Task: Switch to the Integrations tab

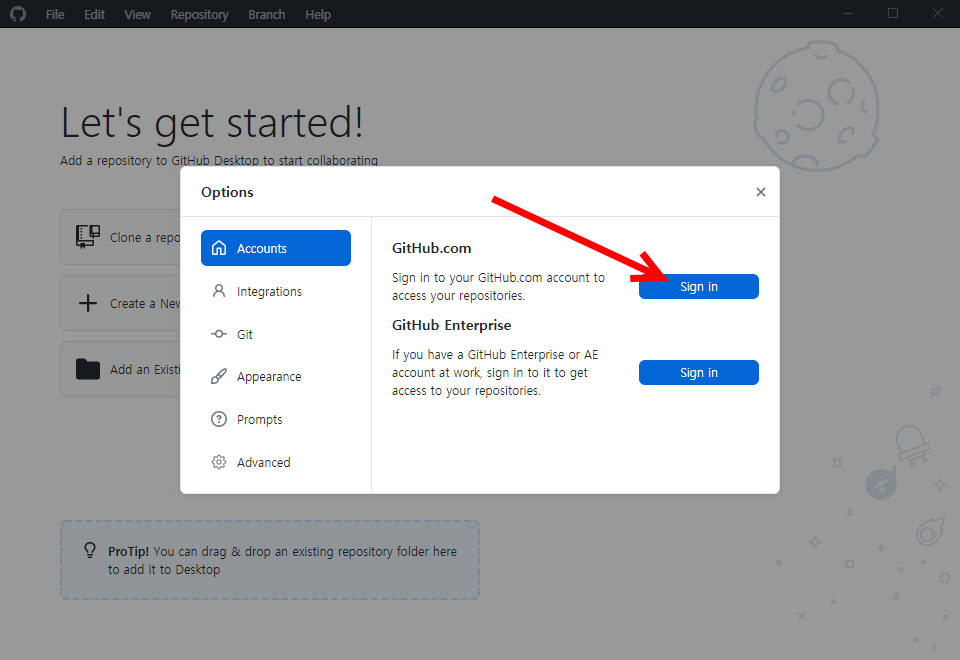Action: click(x=276, y=291)
